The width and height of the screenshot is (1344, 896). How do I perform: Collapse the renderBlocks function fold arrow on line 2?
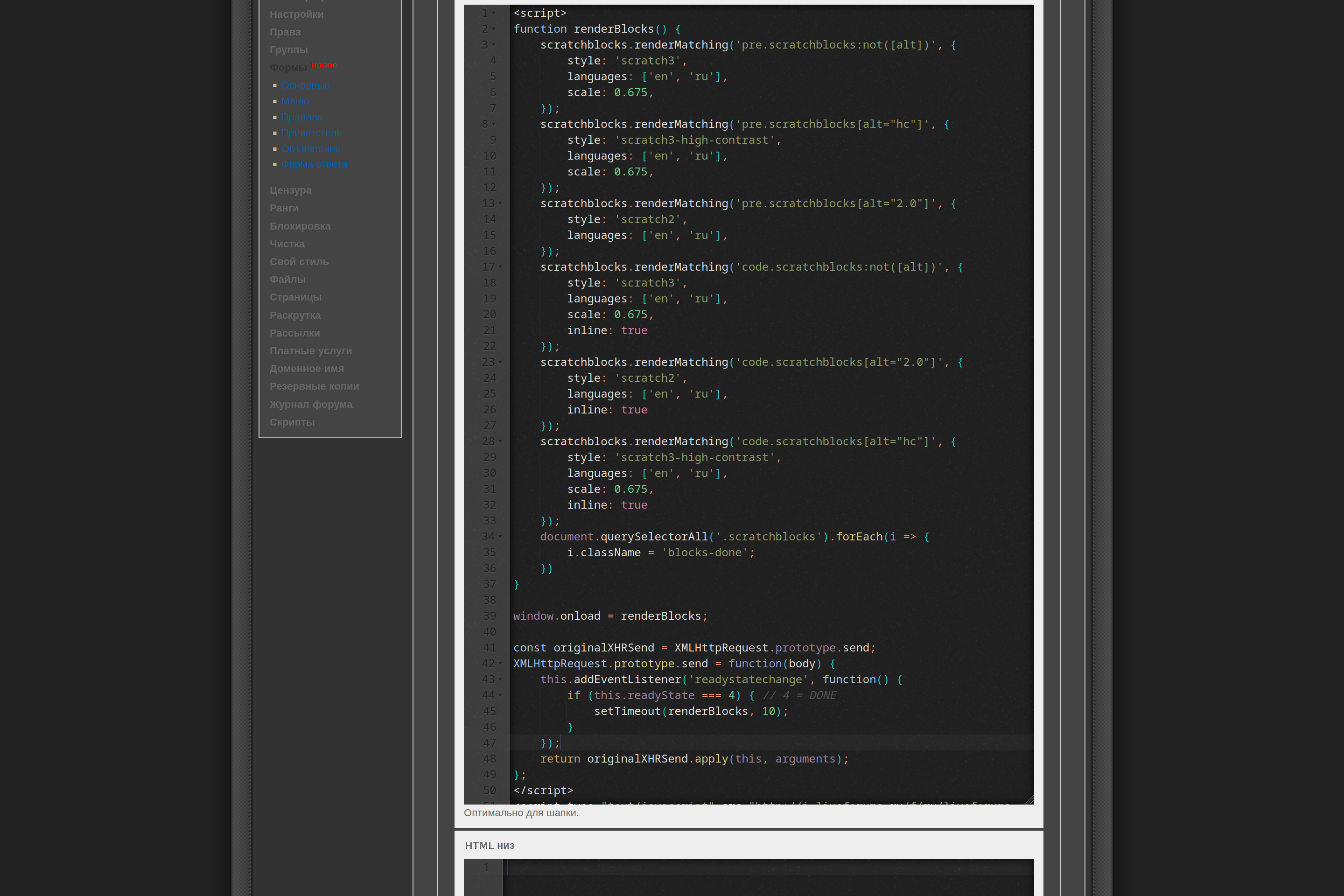(494, 29)
